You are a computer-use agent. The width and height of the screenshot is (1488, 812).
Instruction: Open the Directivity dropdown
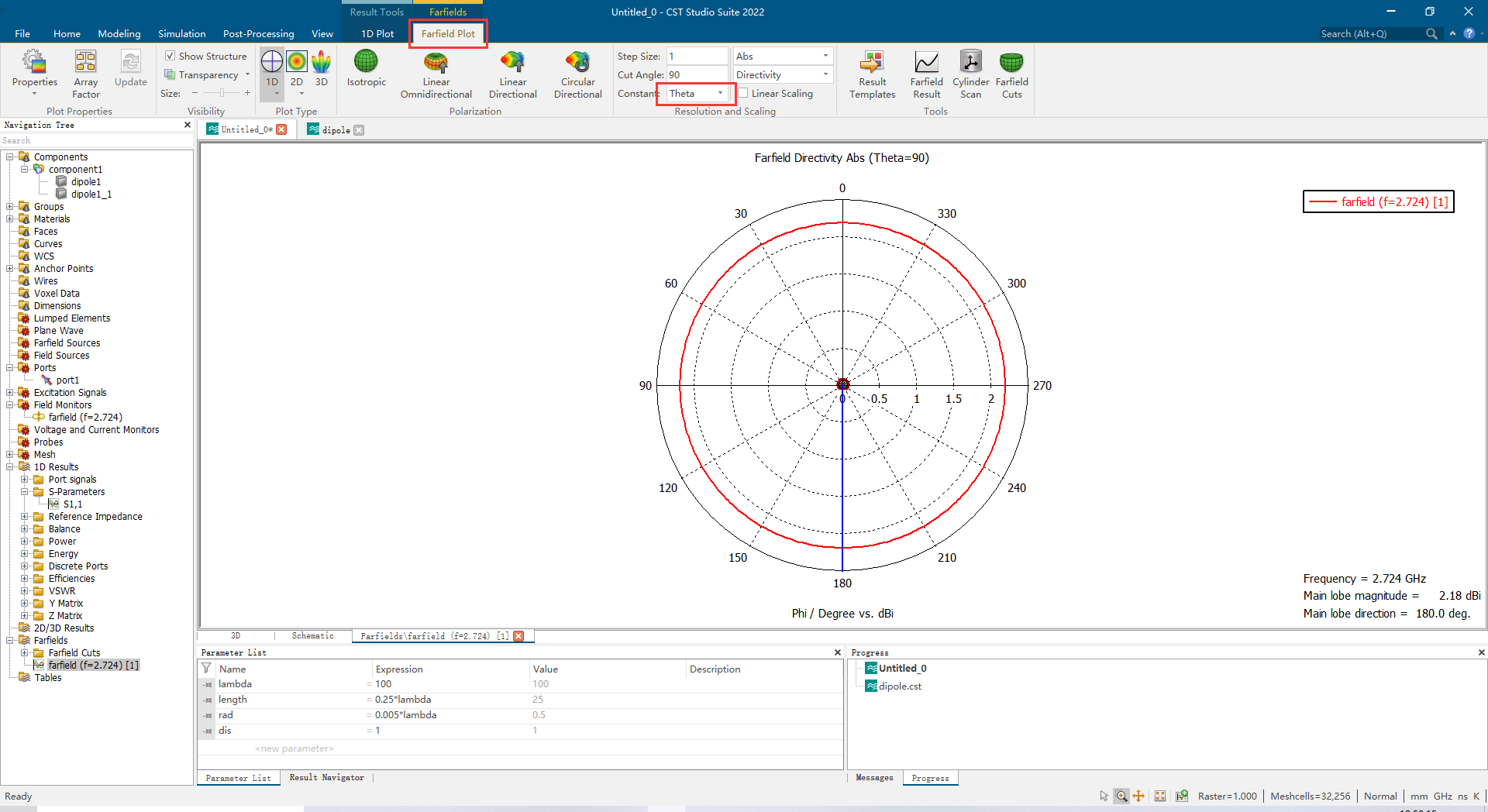pyautogui.click(x=783, y=74)
